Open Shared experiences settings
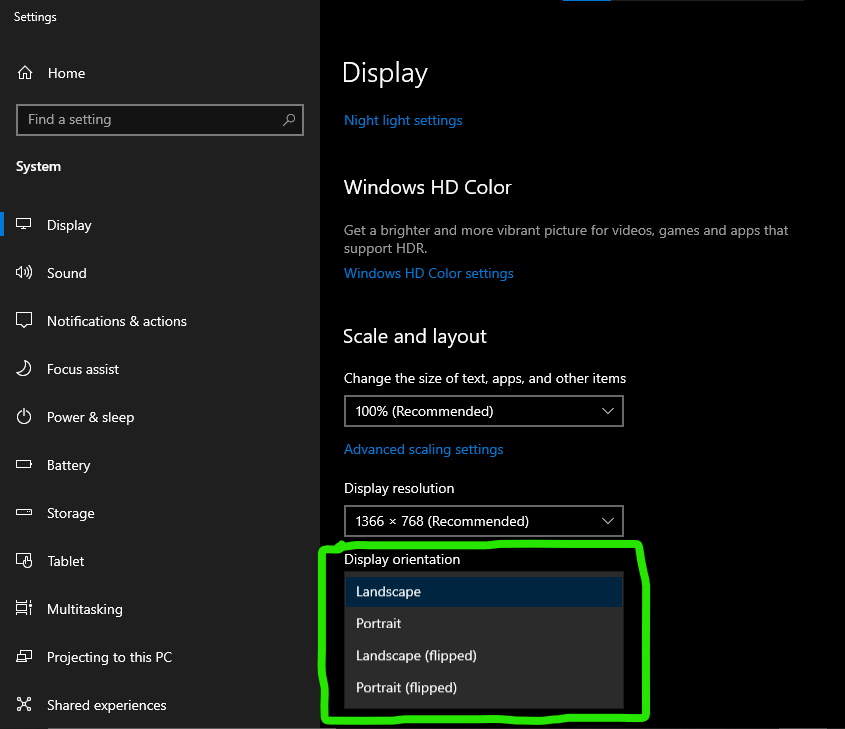The image size is (845, 729). click(22, 705)
